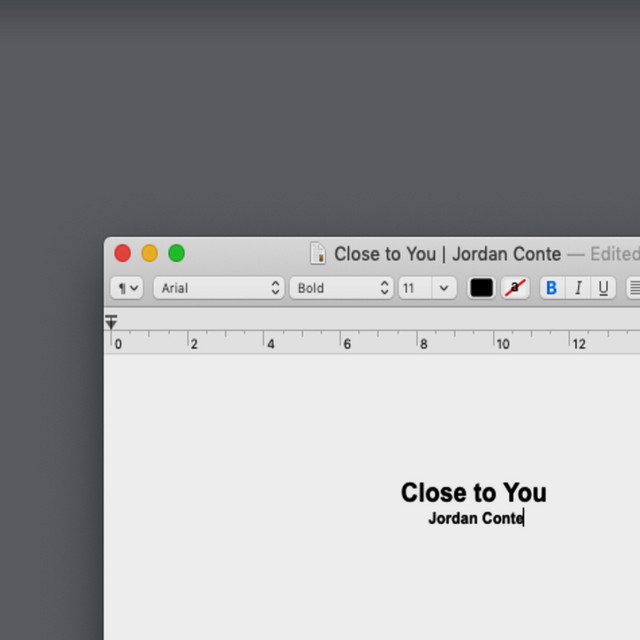Image resolution: width=640 pixels, height=640 pixels.
Task: Open the text background color button
Action: [515, 288]
